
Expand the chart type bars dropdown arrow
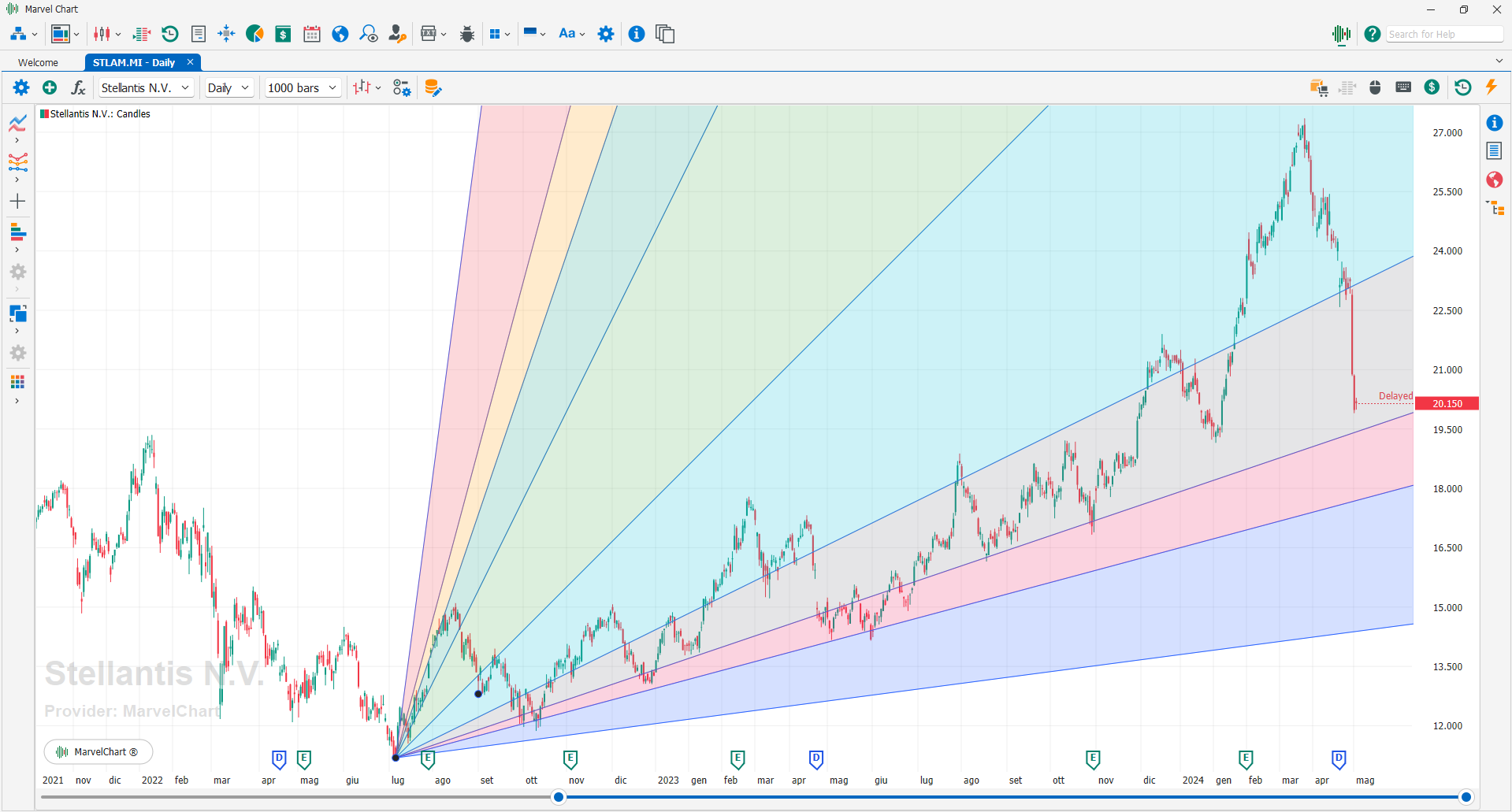pyautogui.click(x=378, y=88)
